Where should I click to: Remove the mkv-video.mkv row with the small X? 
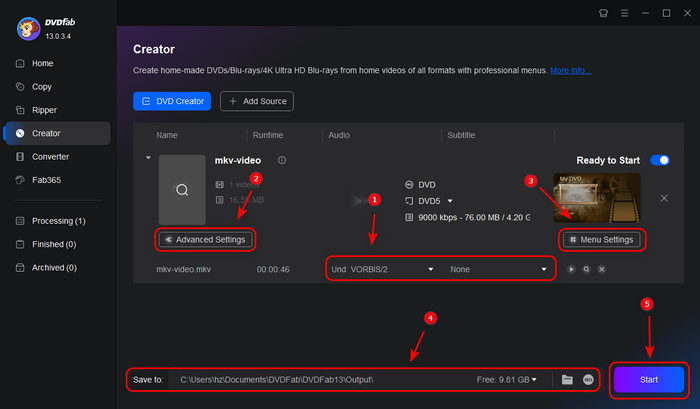click(603, 269)
